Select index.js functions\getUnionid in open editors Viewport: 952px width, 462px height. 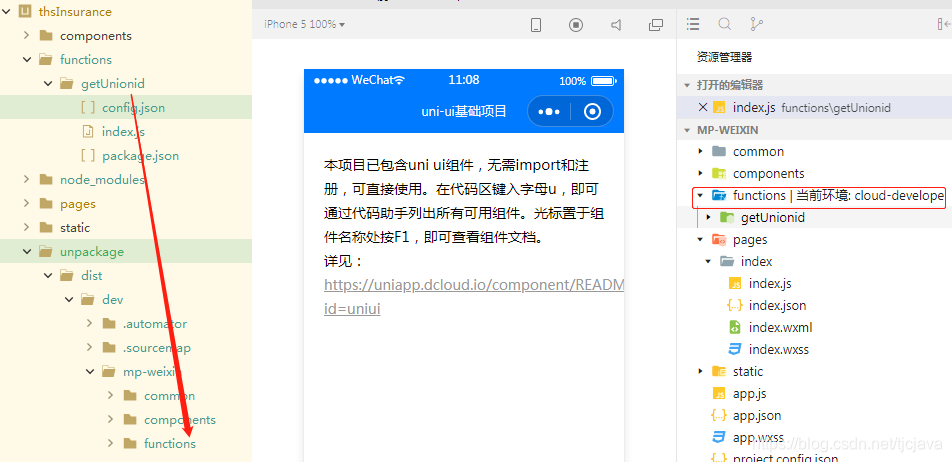coord(814,107)
